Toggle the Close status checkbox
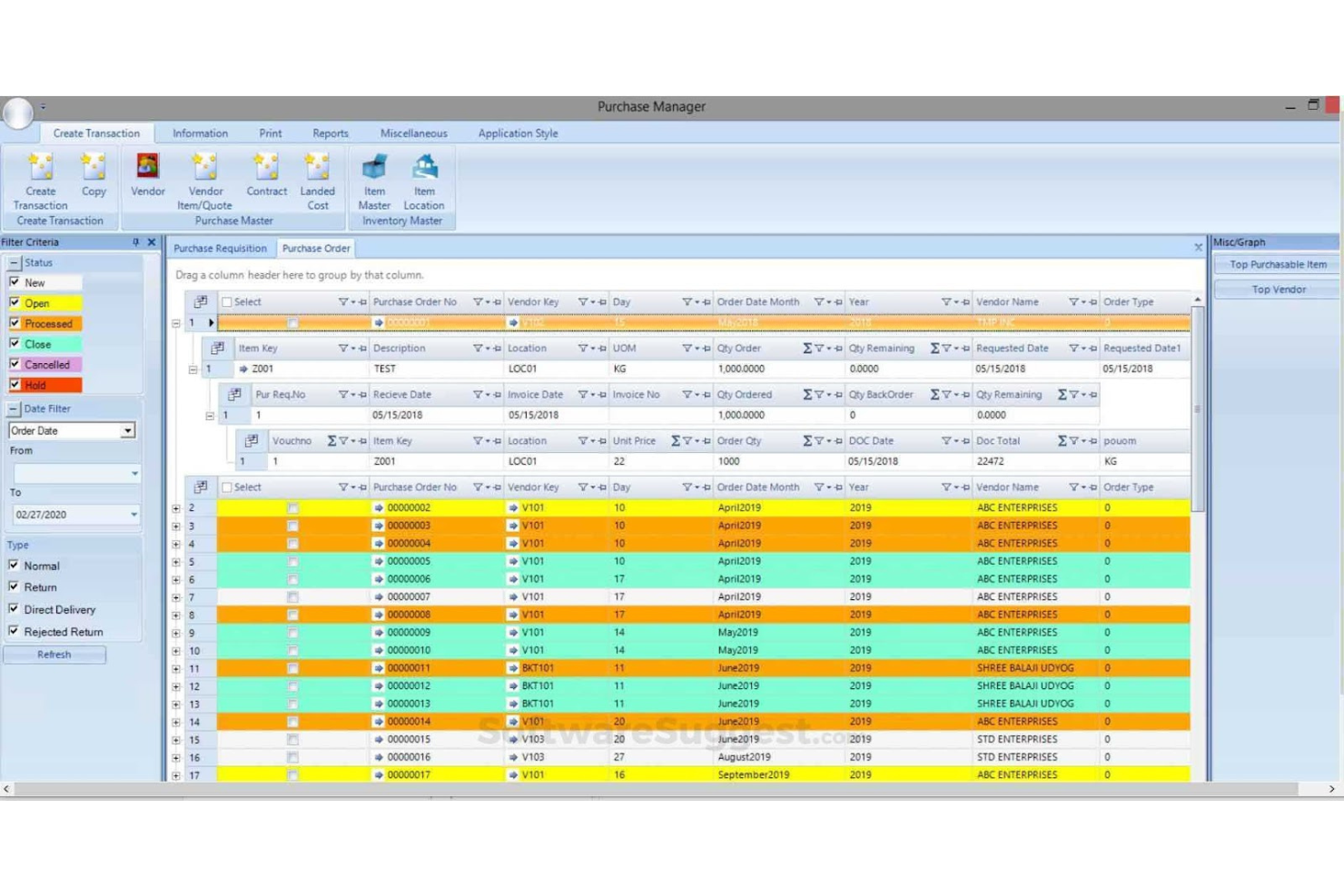The height and width of the screenshot is (896, 1344). click(x=15, y=343)
